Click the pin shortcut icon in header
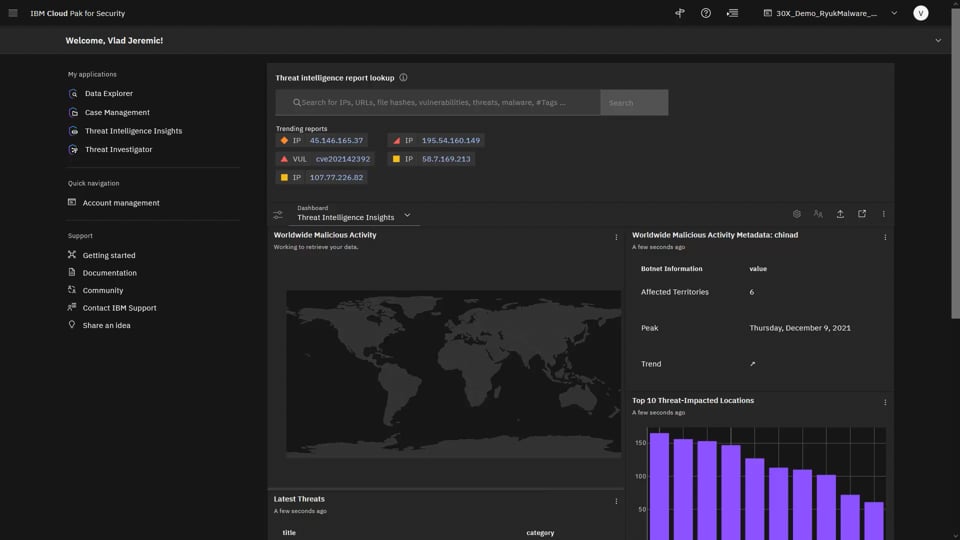This screenshot has height=540, width=960. coord(680,13)
